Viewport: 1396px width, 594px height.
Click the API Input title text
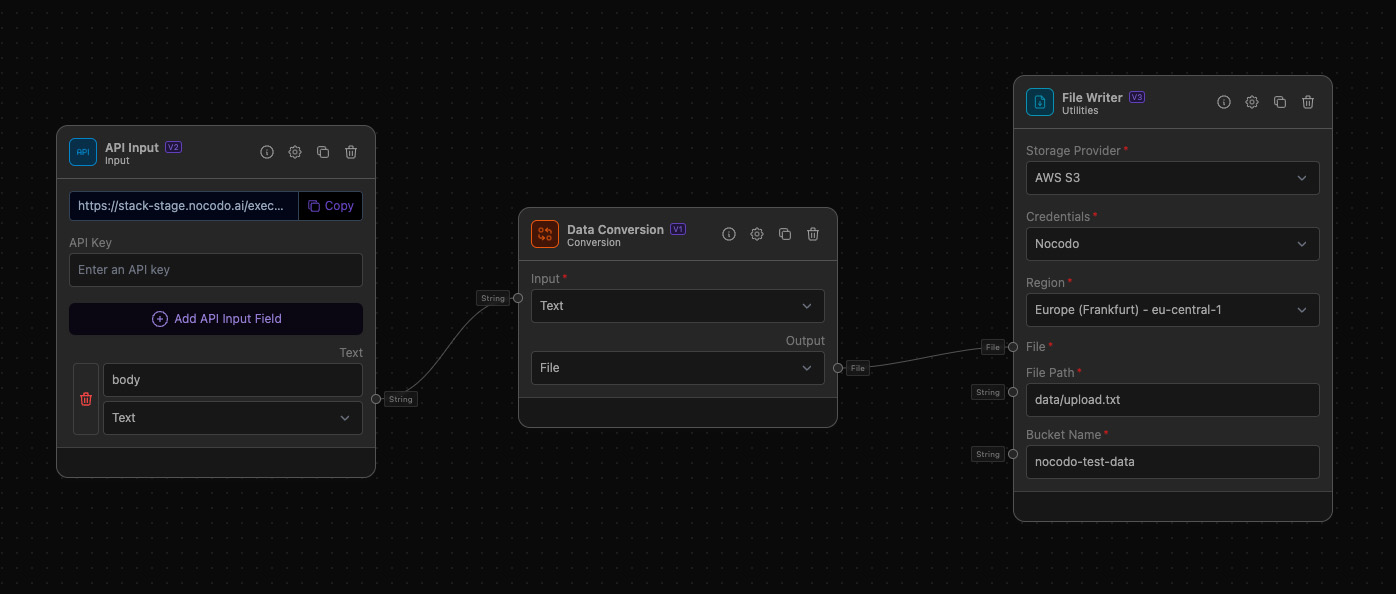tap(132, 147)
